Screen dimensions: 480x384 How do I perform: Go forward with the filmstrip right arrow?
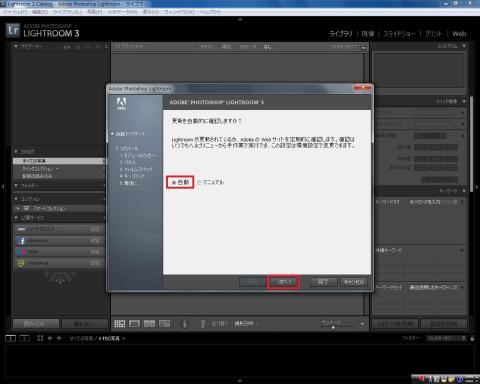pos(59,338)
